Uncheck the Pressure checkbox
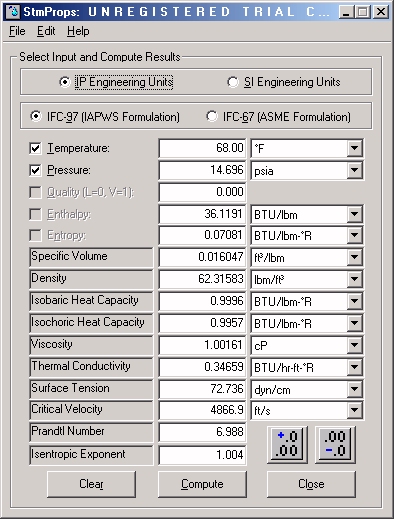Image resolution: width=394 pixels, height=519 pixels. pos(35,170)
